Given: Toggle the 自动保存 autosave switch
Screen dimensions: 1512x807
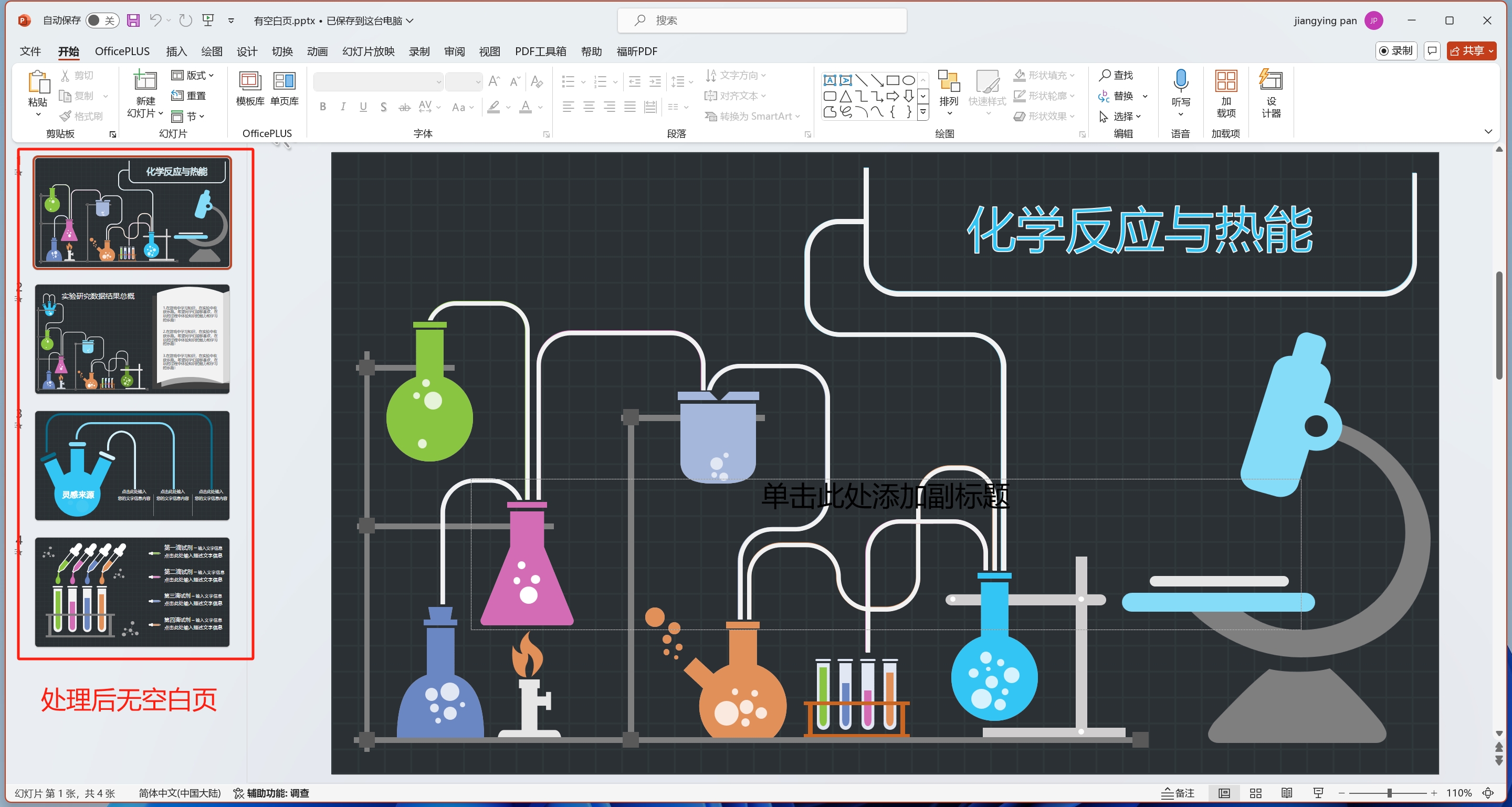Looking at the screenshot, I should (101, 20).
